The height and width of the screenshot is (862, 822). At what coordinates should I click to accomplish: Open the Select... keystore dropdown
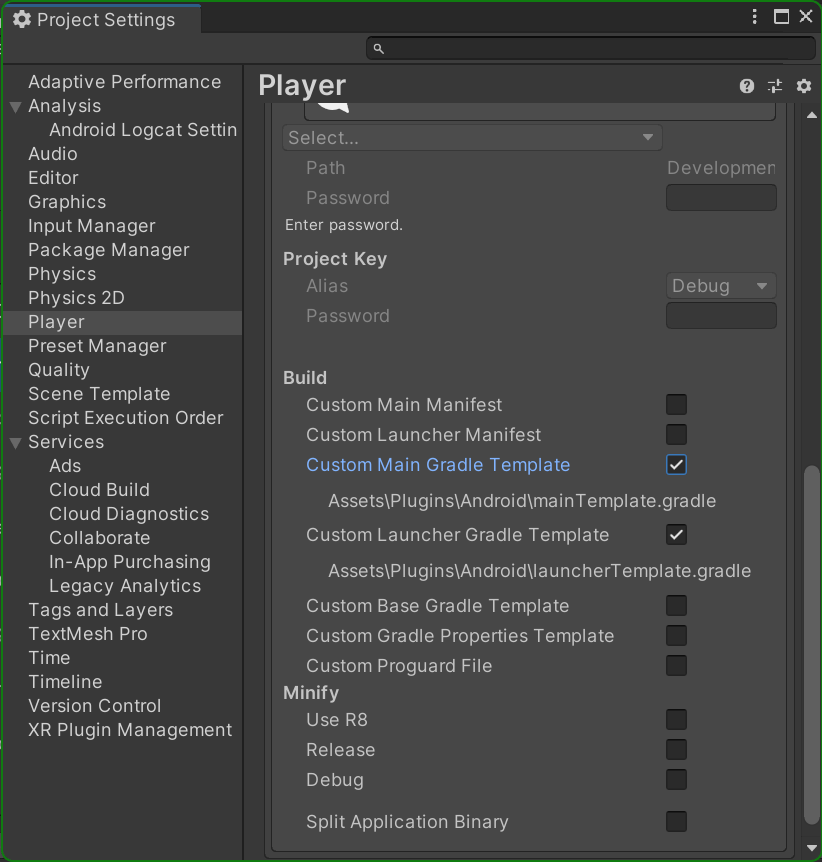click(x=471, y=136)
